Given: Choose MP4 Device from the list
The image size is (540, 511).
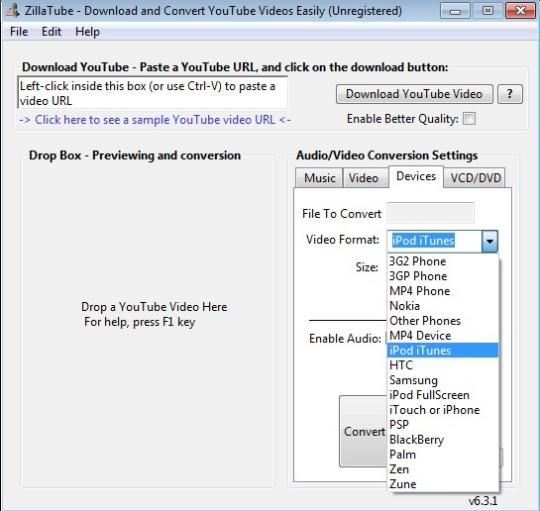Looking at the screenshot, I should (443, 335).
